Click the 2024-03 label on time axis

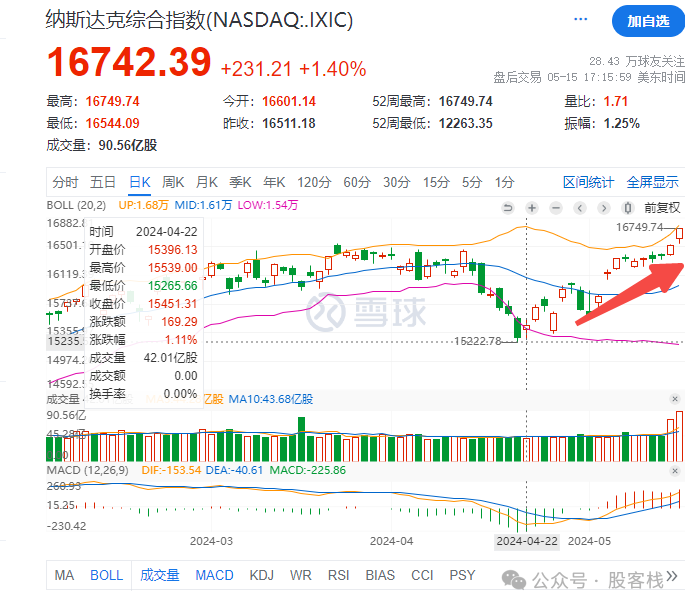point(211,541)
